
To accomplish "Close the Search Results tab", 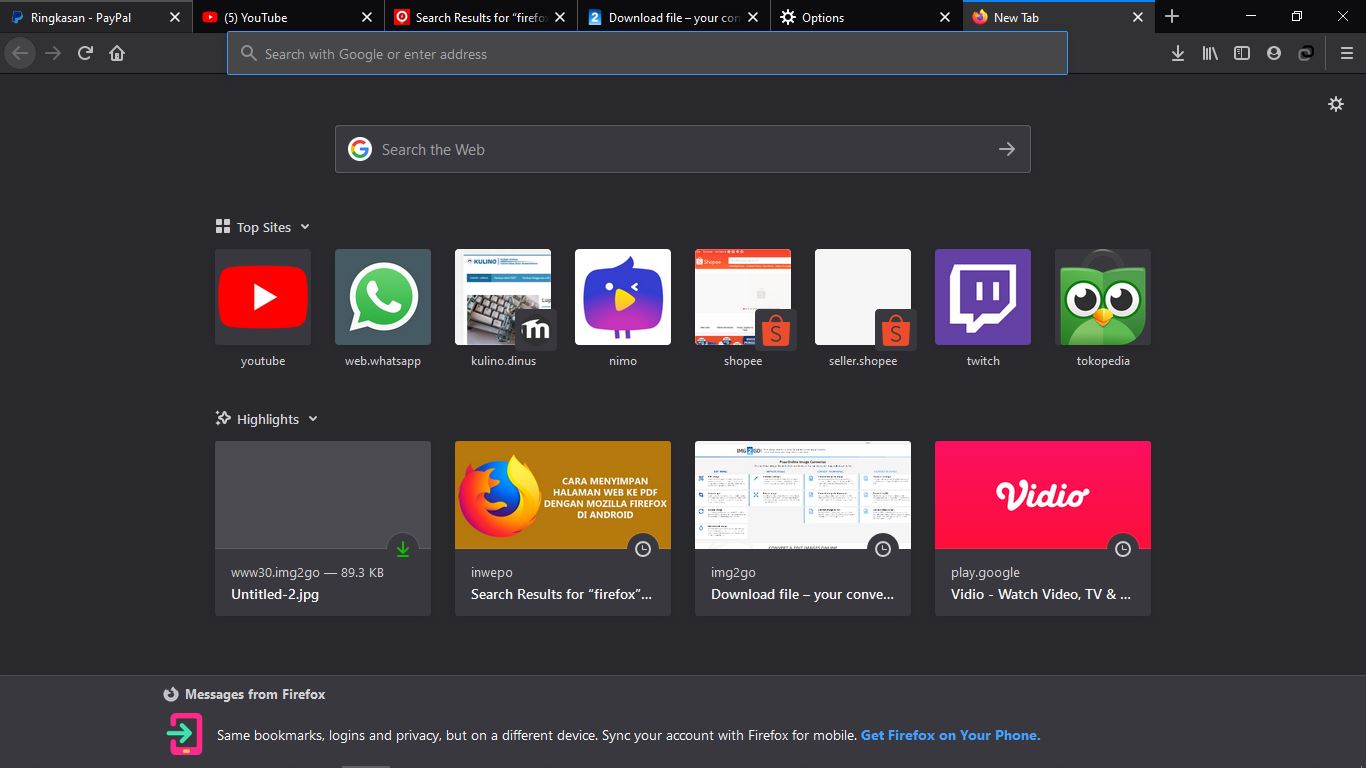I will 559,17.
